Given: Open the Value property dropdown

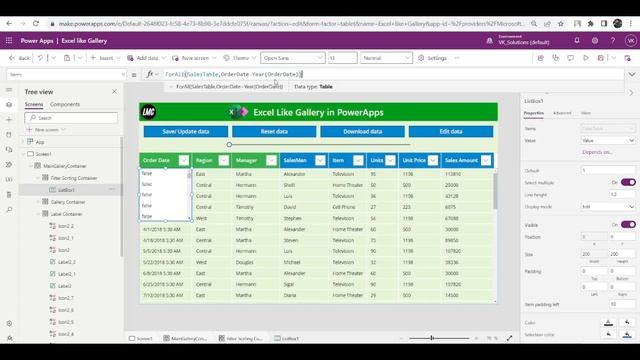Looking at the screenshot, I should click(608, 140).
